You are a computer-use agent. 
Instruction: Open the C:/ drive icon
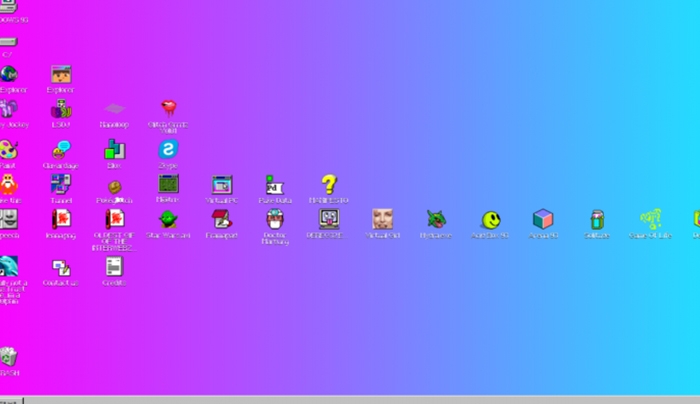(8, 42)
